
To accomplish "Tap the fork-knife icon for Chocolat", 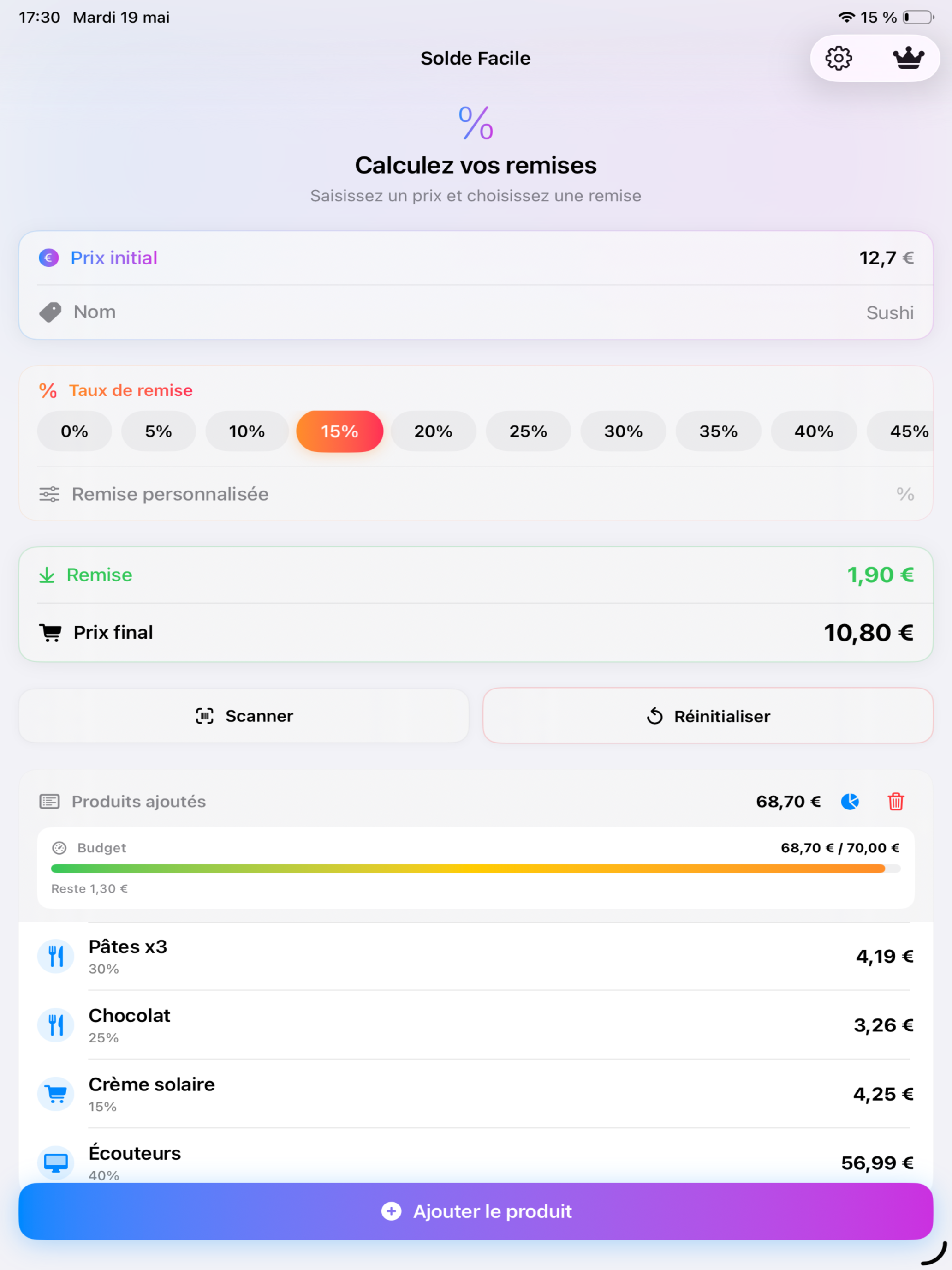I will 56,1025.
